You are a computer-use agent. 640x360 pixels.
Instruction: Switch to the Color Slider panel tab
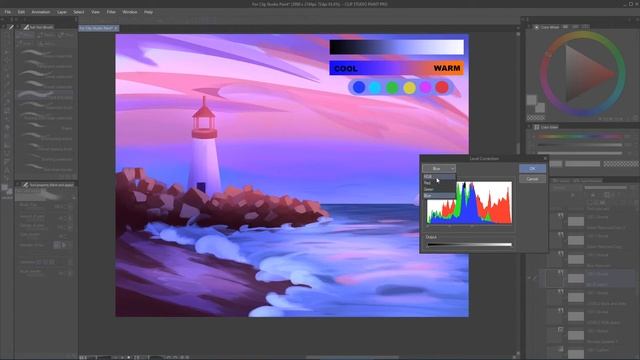click(x=547, y=127)
